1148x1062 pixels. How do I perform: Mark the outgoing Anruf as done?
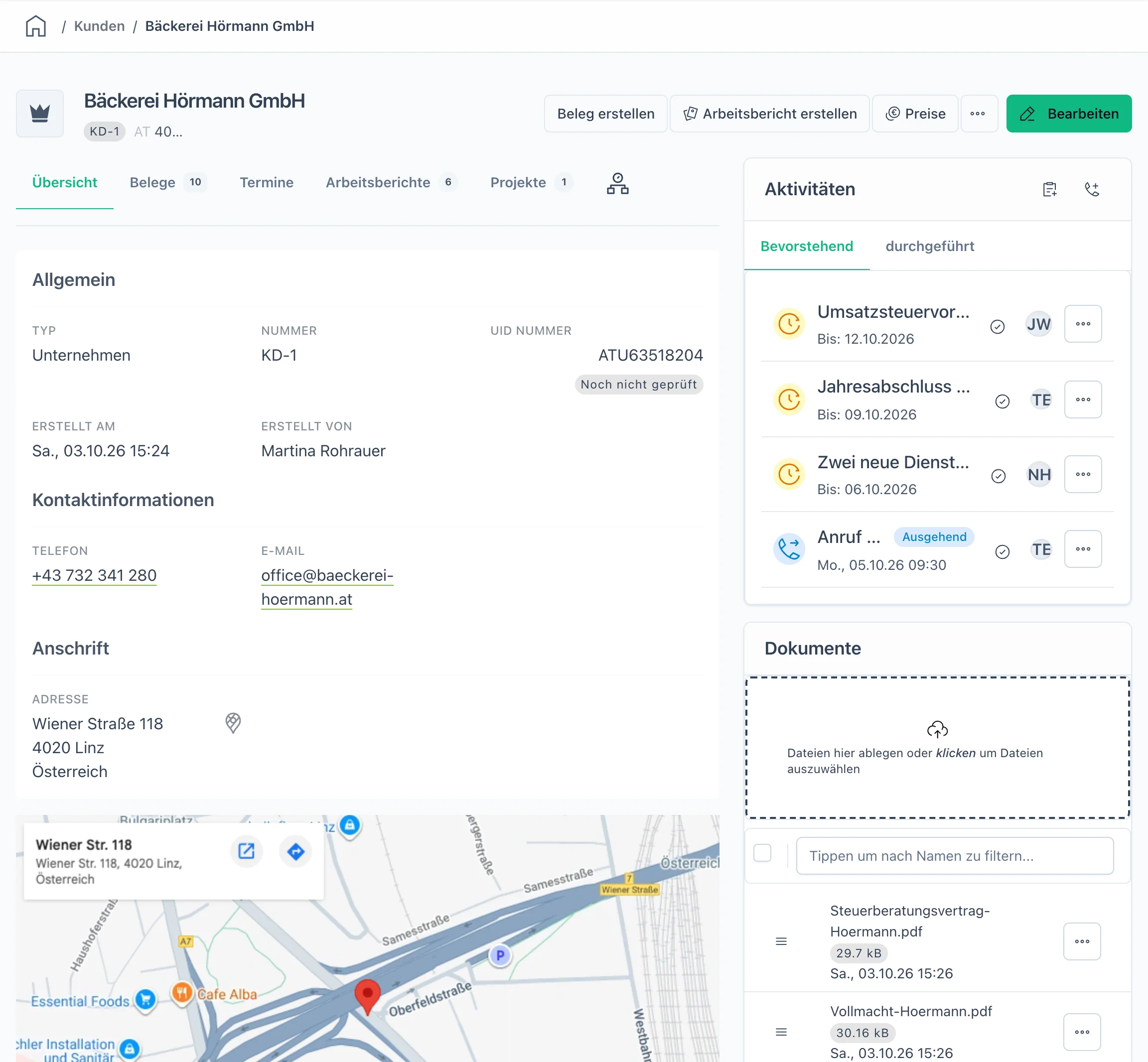click(x=1002, y=552)
